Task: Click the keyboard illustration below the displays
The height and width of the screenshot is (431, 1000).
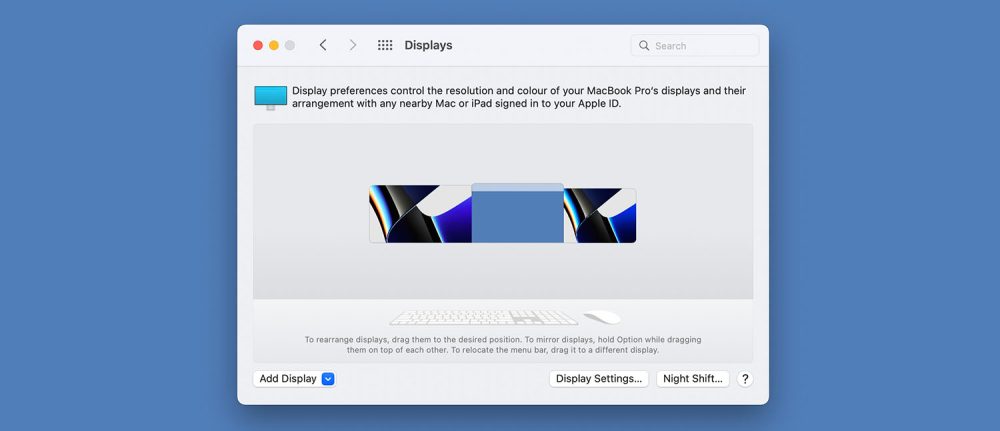Action: 483,317
